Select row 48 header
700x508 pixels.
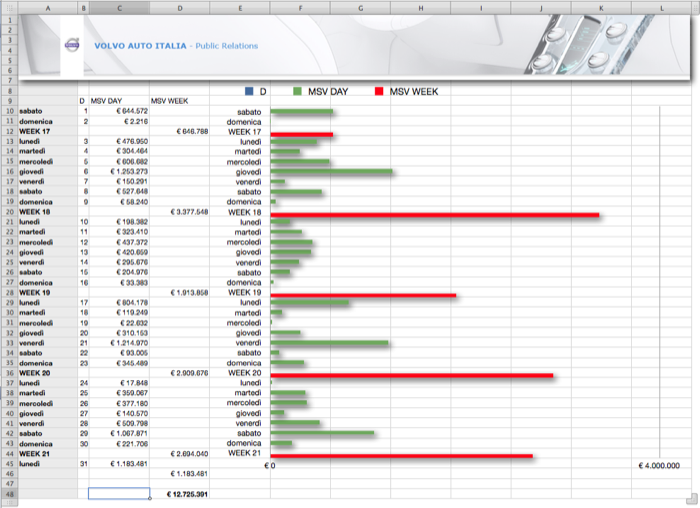coord(8,494)
